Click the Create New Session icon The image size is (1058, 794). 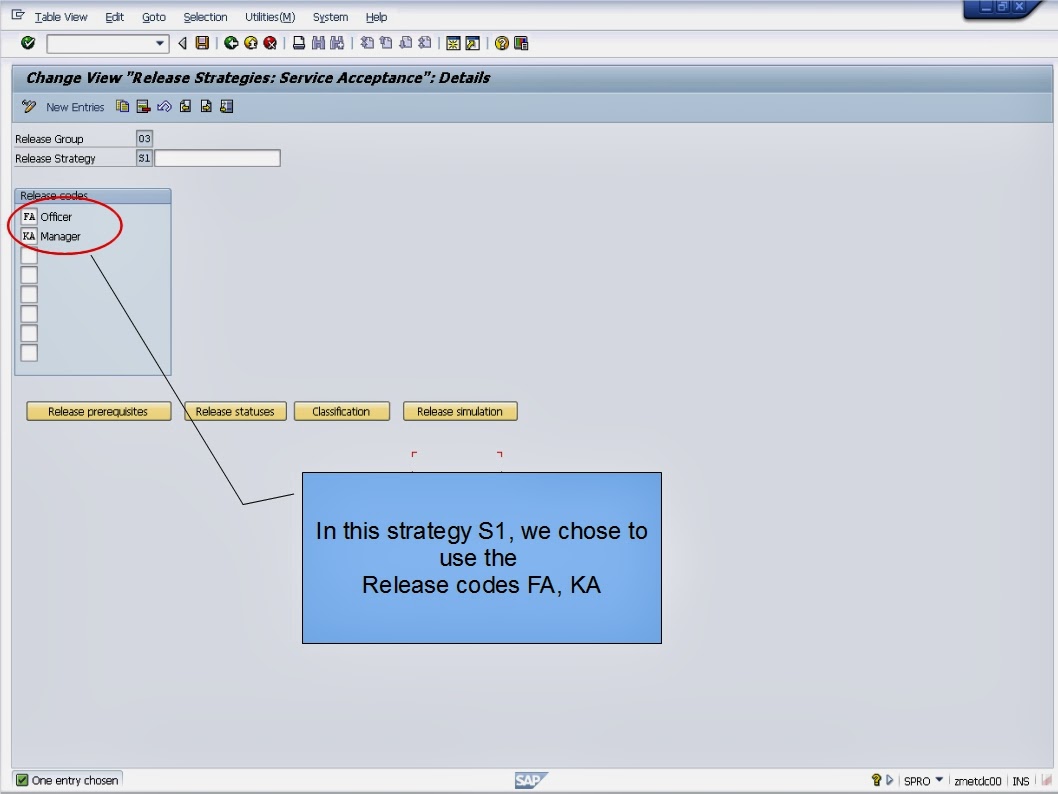click(x=453, y=43)
